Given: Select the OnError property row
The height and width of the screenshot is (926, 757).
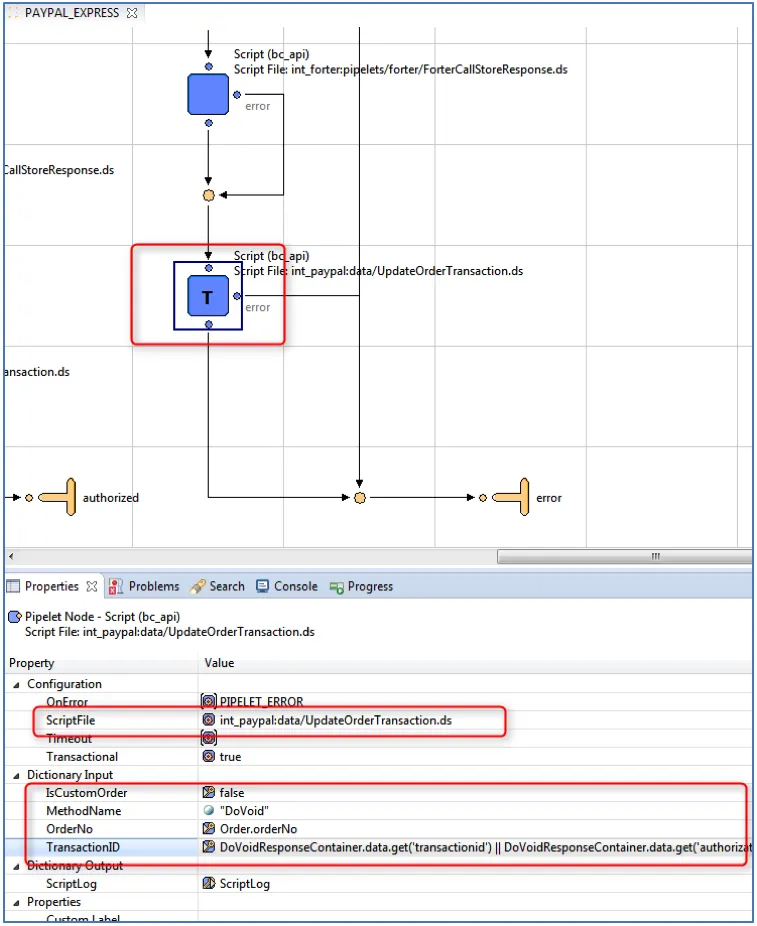Looking at the screenshot, I should [378, 702].
